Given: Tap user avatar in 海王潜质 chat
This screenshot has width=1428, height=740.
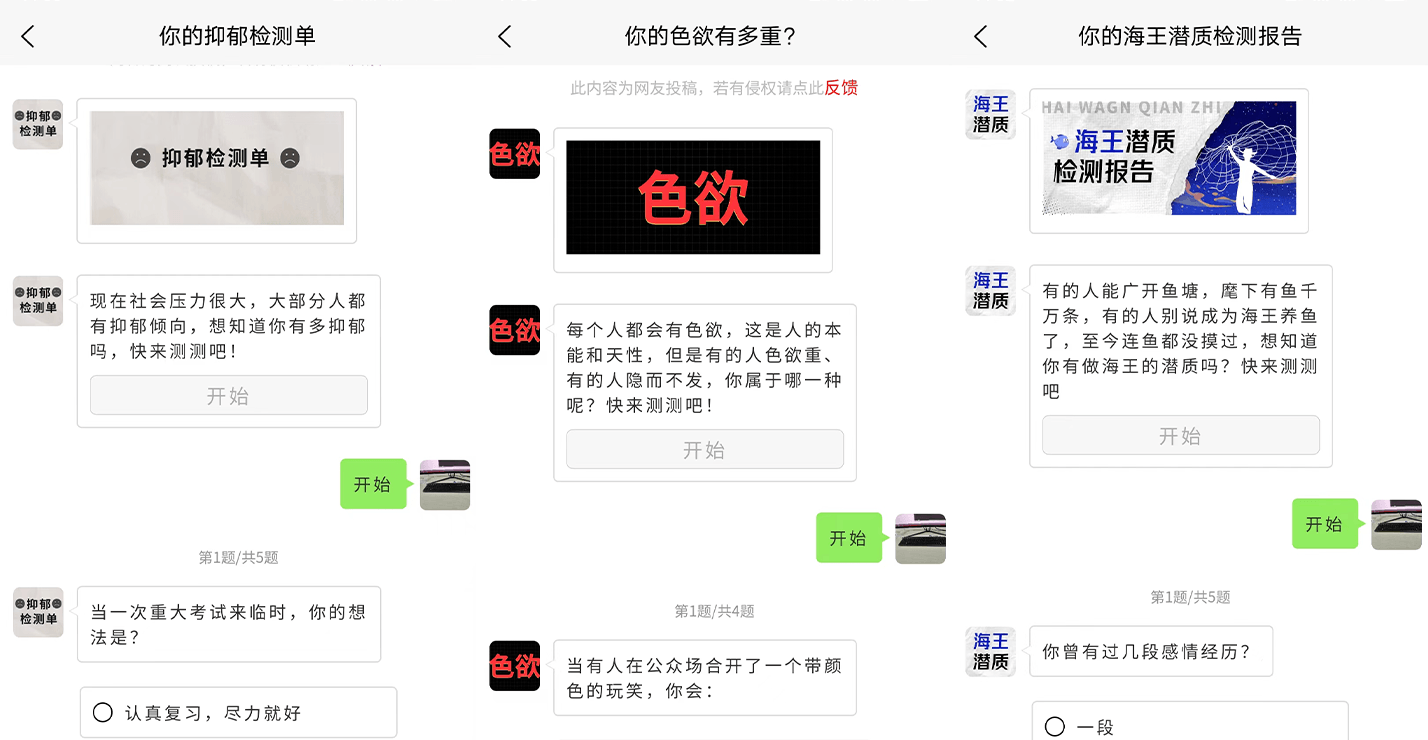Looking at the screenshot, I should click(x=1396, y=524).
